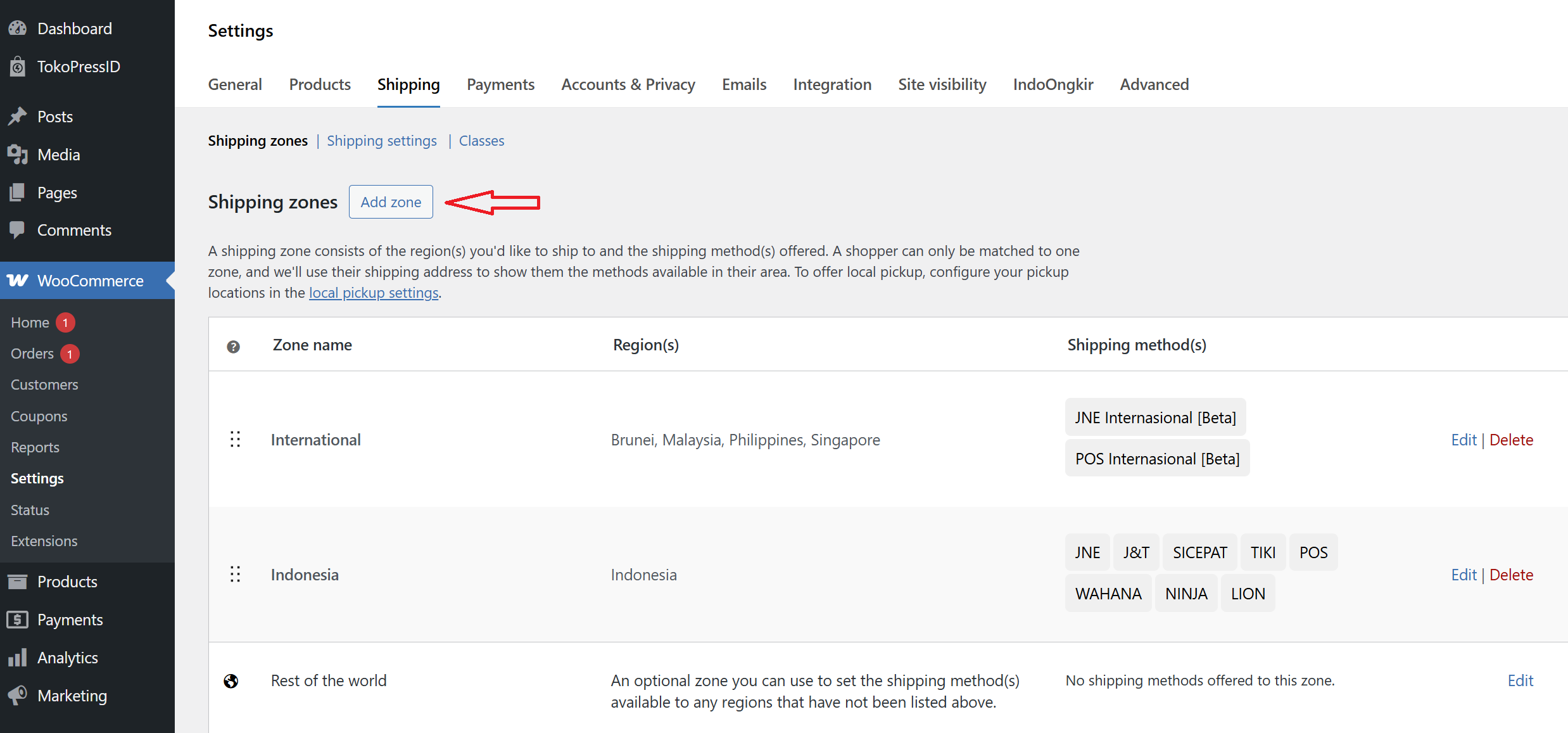Open the Site visibility tab
1568x733 pixels.
tap(942, 84)
